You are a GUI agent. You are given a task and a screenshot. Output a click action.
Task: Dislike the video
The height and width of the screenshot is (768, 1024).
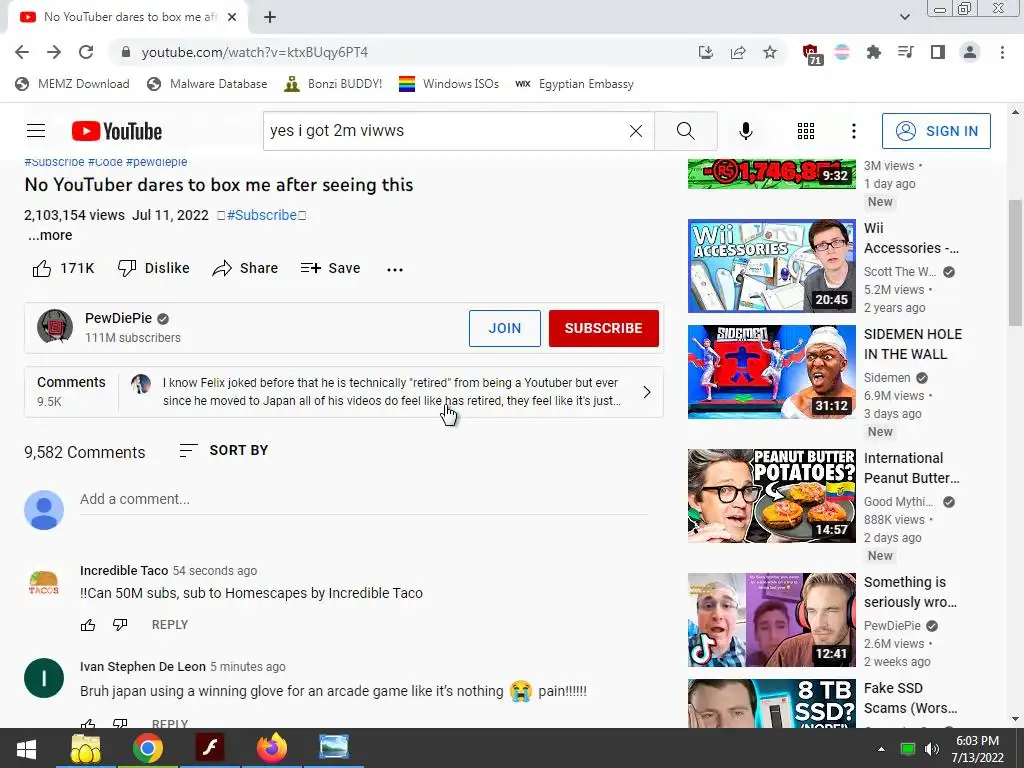pos(154,268)
